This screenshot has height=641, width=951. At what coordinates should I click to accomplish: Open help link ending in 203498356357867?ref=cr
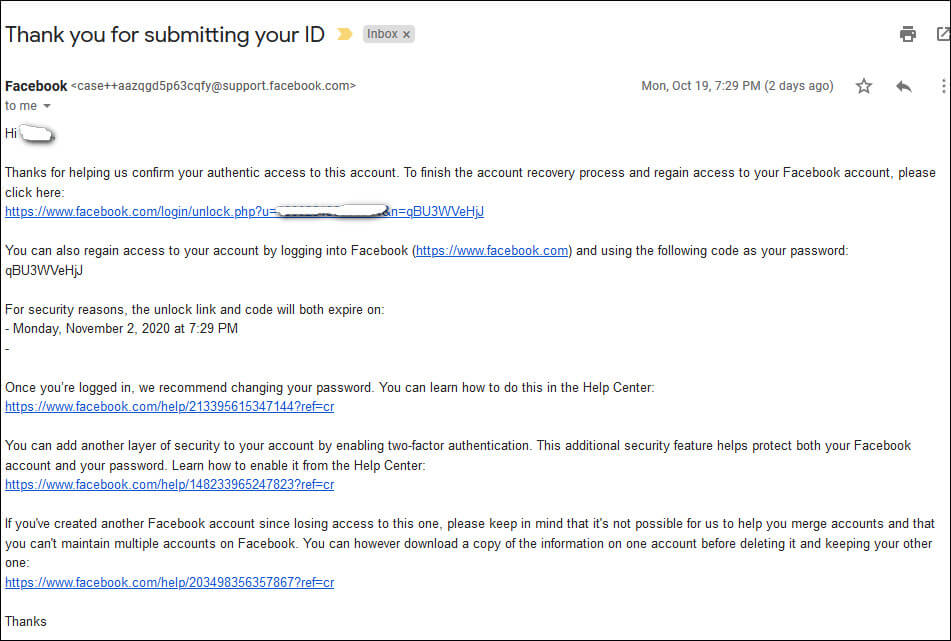tap(169, 582)
